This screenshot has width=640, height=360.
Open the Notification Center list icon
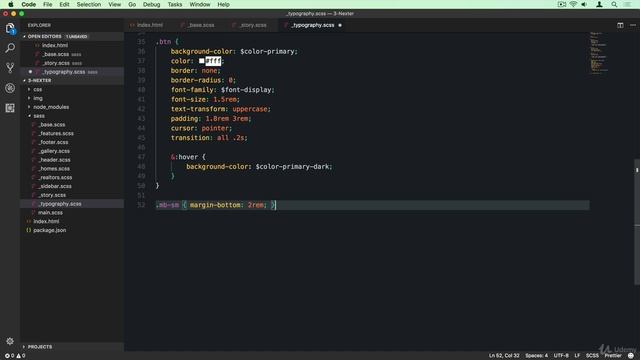click(627, 4)
